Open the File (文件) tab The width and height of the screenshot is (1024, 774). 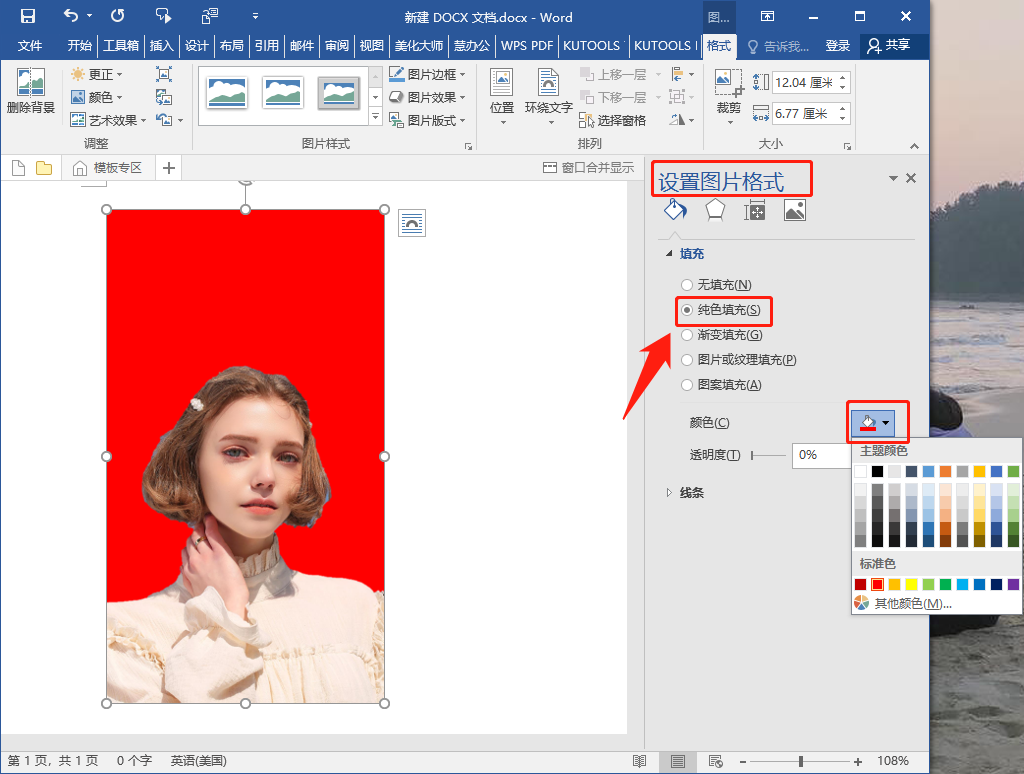(30, 46)
